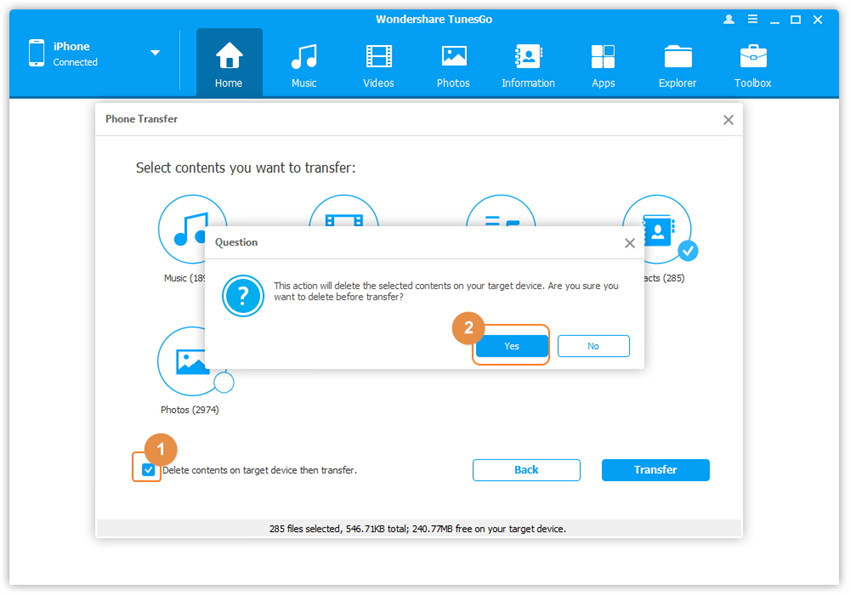This screenshot has height=595, width=850.
Task: Select the Playlist content circle icon
Action: click(500, 211)
